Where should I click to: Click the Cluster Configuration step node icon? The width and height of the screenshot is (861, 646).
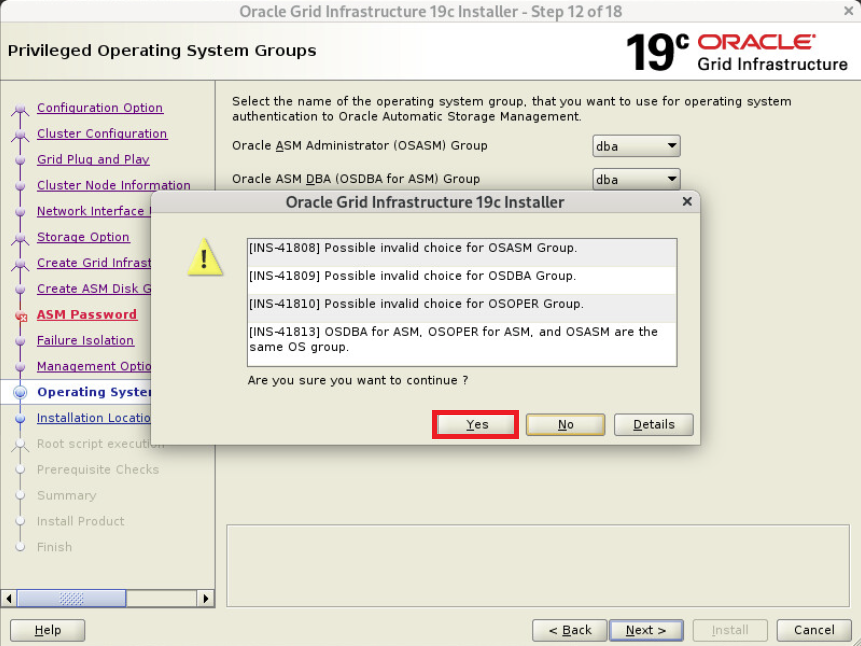point(20,135)
